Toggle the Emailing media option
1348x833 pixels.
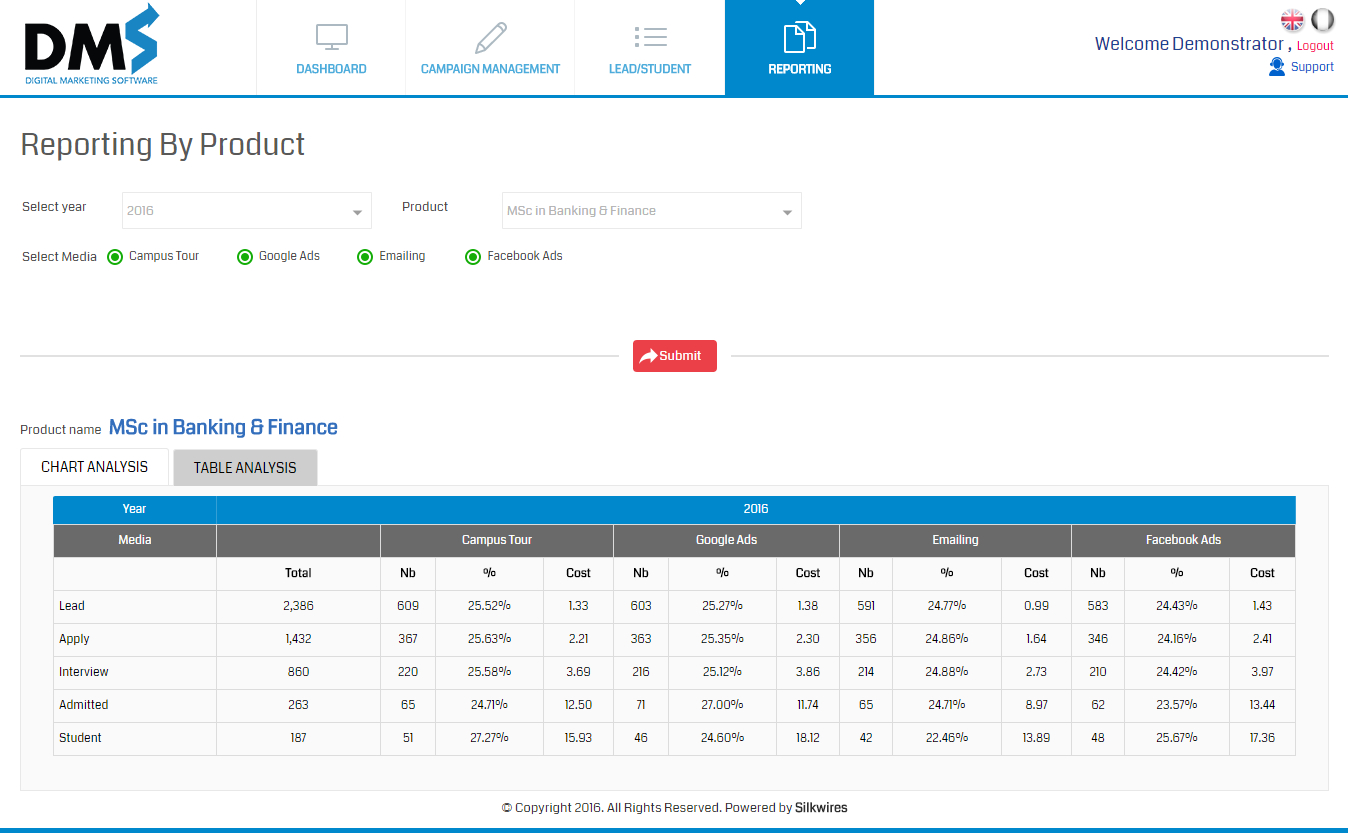click(365, 257)
